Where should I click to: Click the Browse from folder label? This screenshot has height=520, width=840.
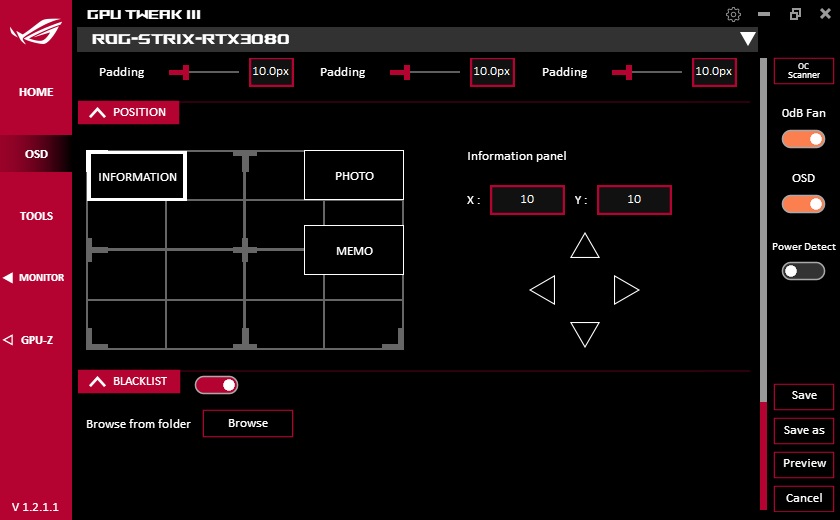click(x=138, y=424)
